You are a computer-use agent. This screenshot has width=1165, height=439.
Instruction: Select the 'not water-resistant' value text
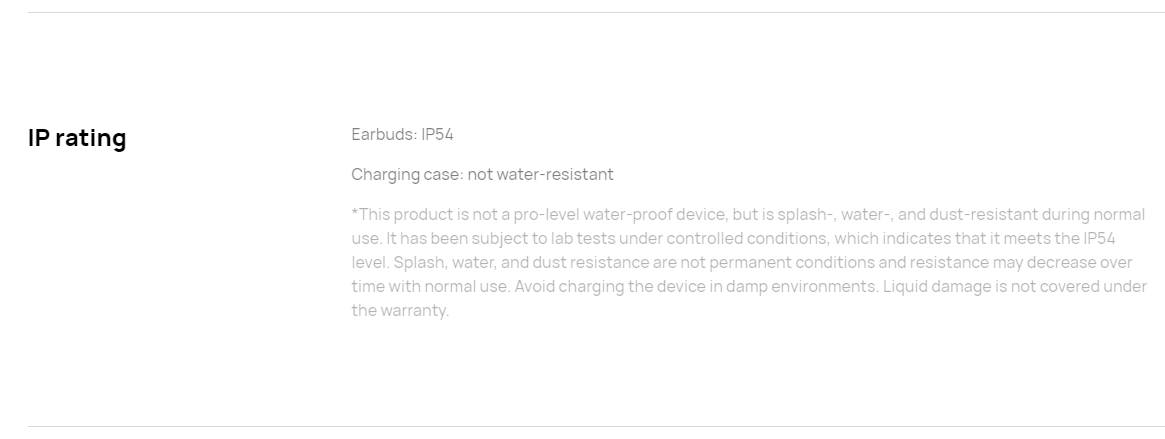[x=541, y=175]
